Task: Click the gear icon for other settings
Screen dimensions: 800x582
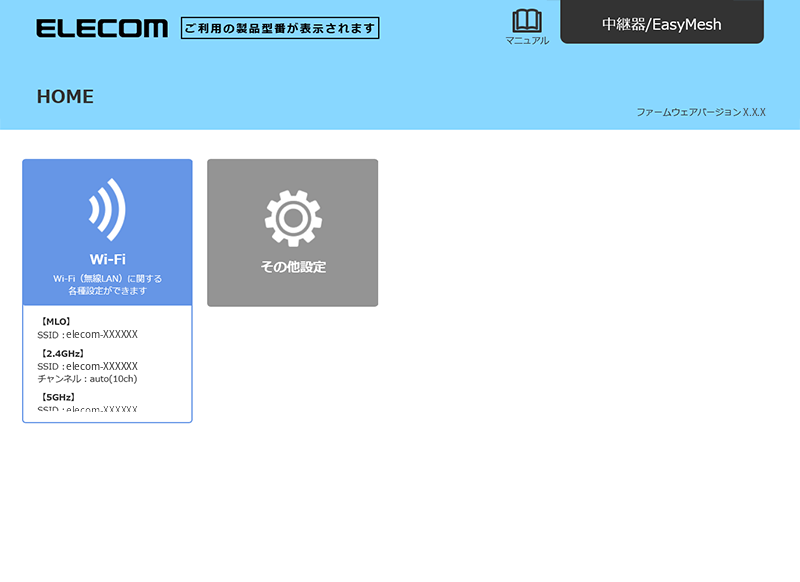Action: click(293, 218)
